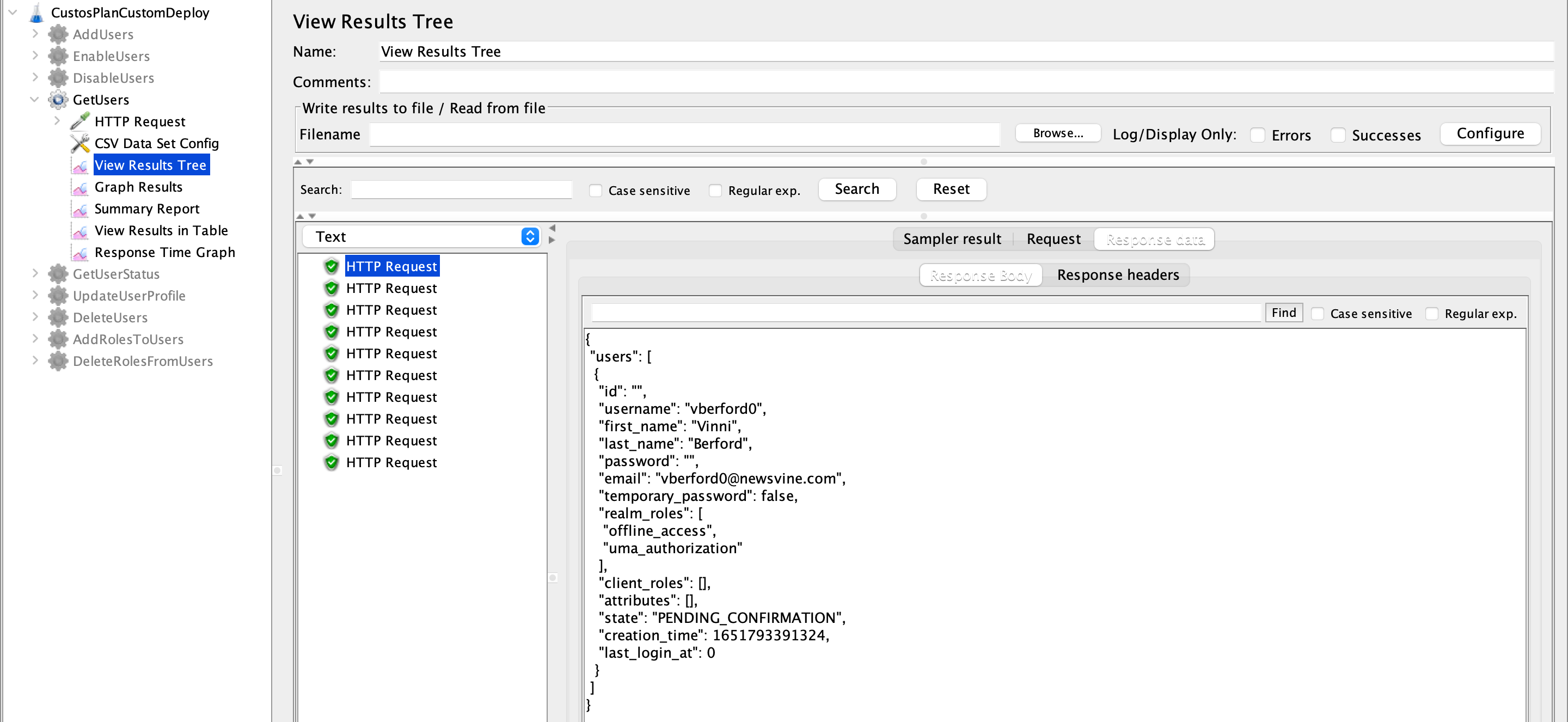This screenshot has height=722, width=1568.
Task: Click the Graph Results listener icon
Action: (79, 187)
